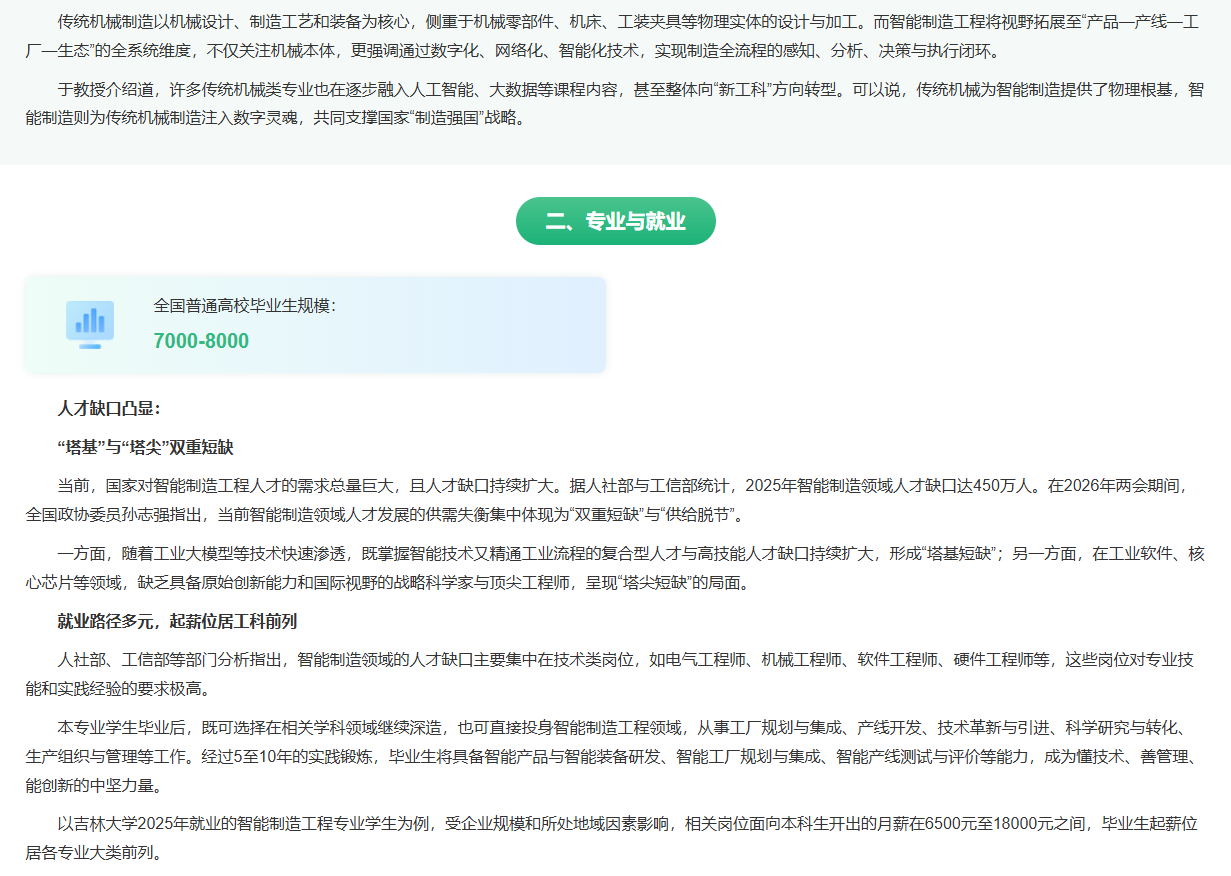Click the “6500元至18000元” salary range text
Image resolution: width=1231 pixels, height=876 pixels.
990,825
